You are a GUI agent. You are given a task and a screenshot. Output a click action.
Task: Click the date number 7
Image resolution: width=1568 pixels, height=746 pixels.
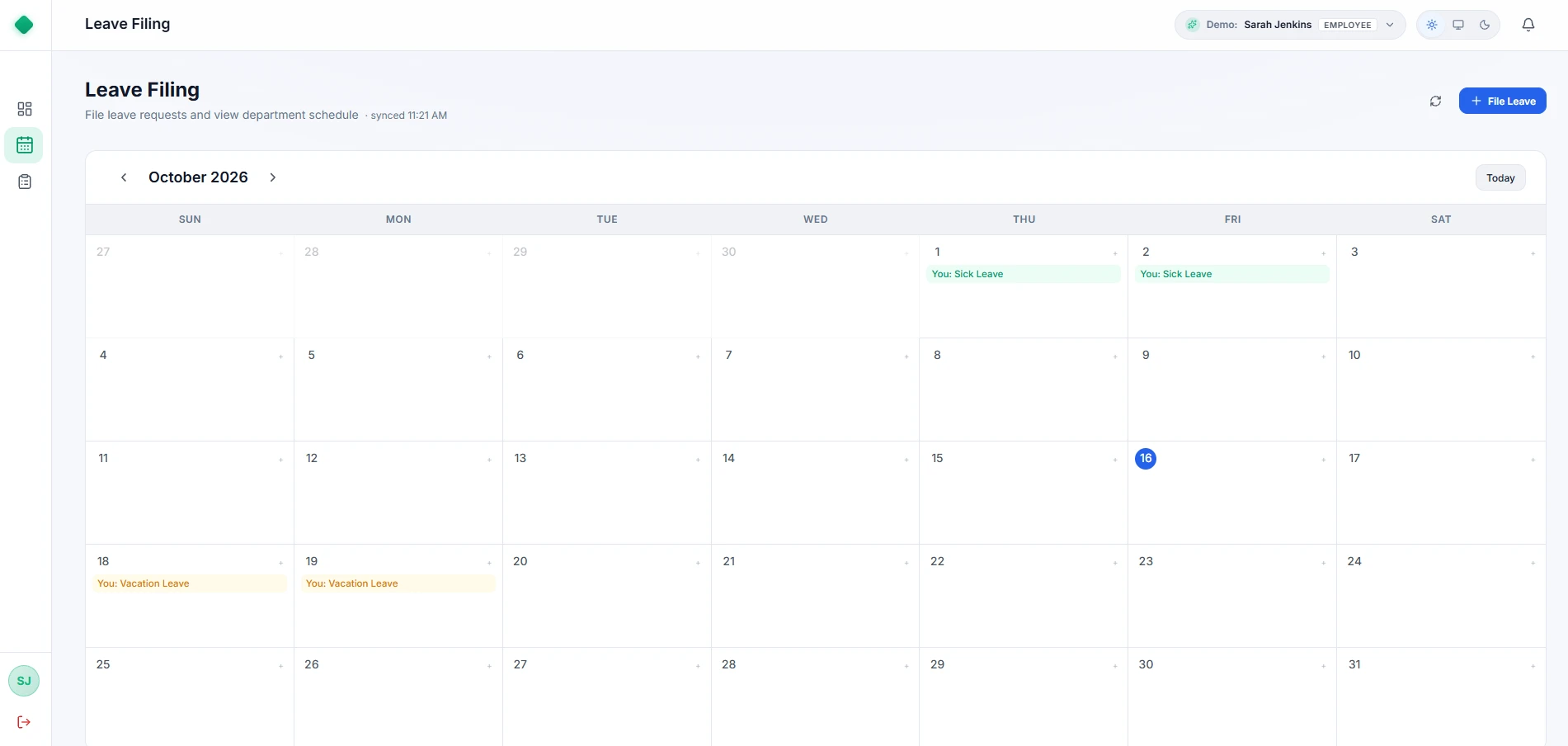(x=728, y=355)
